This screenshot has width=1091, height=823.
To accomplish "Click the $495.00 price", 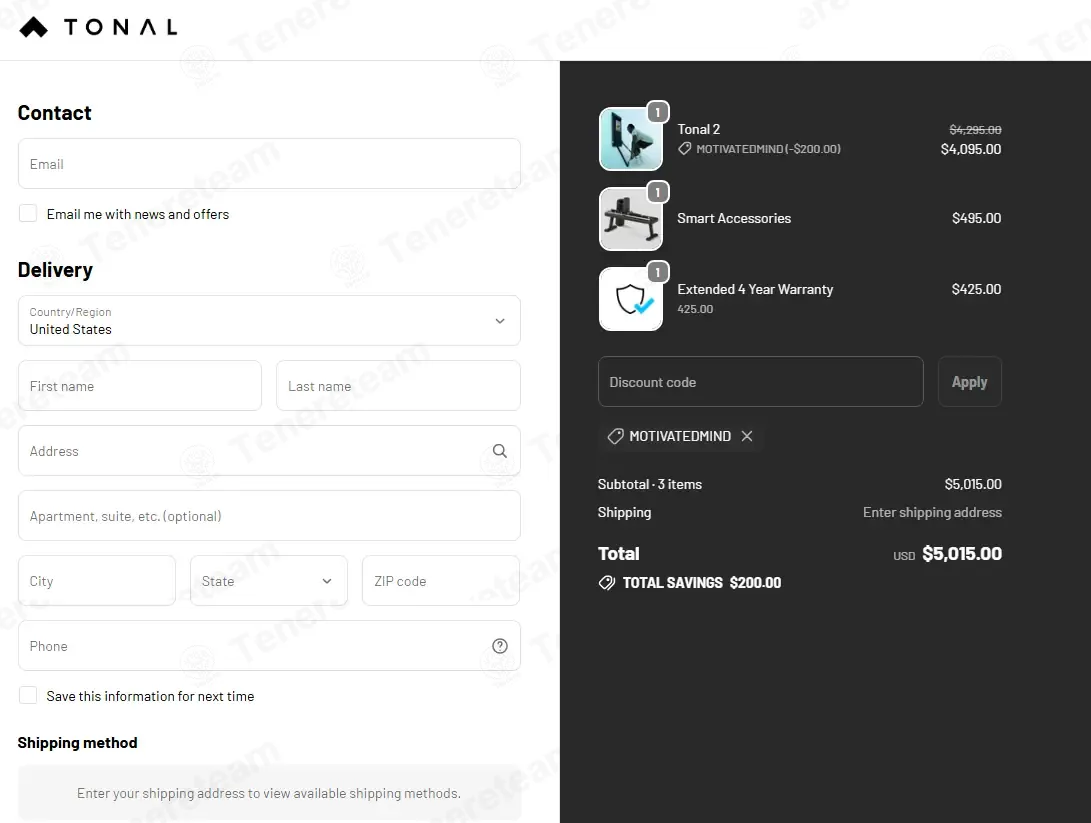I will point(977,218).
